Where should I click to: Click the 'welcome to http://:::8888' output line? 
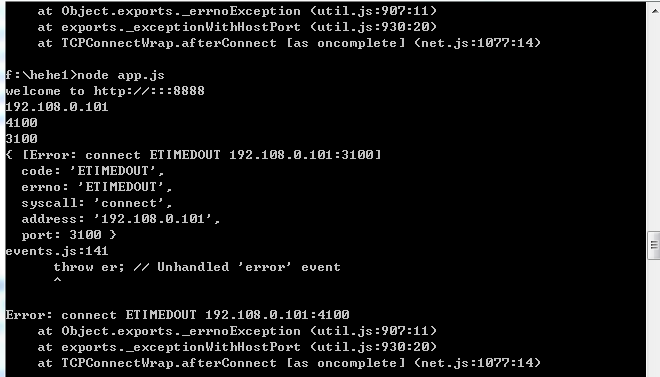coord(105,91)
